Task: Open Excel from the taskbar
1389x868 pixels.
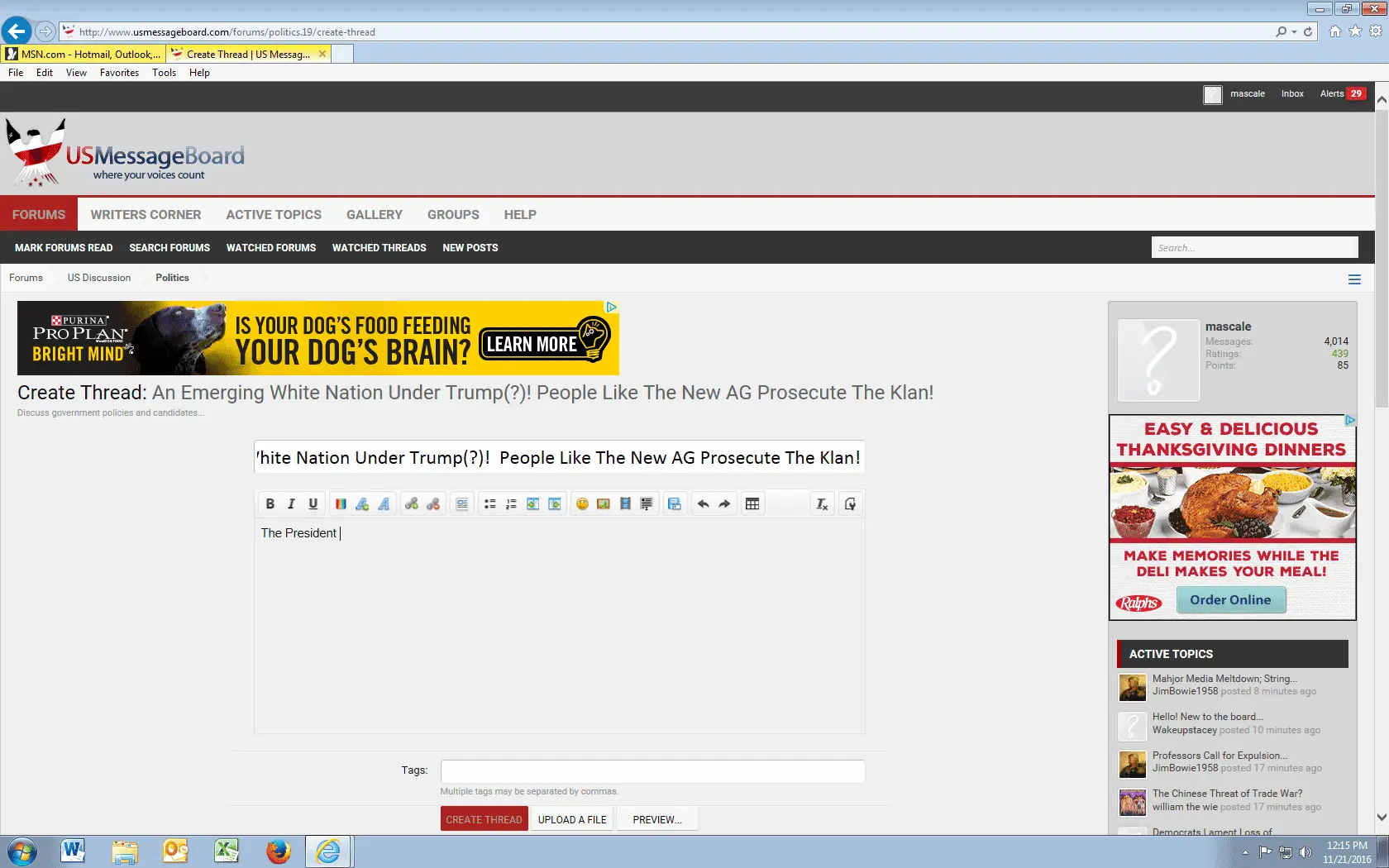Action: click(x=227, y=851)
